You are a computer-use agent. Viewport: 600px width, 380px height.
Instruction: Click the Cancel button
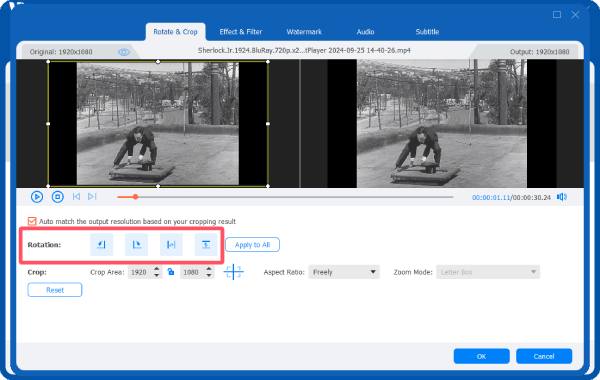tap(544, 356)
